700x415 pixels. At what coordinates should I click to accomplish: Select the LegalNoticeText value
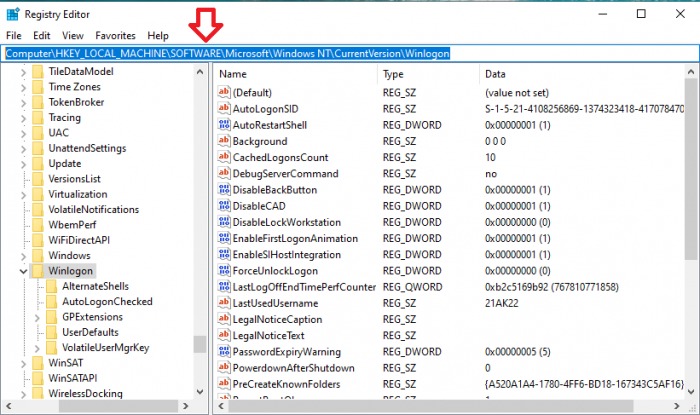[x=268, y=335]
